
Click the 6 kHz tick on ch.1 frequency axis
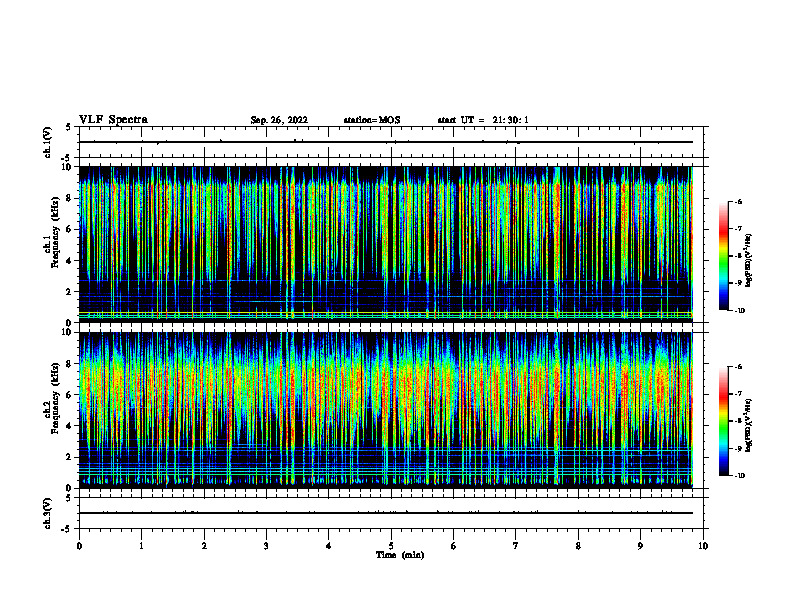pos(70,229)
